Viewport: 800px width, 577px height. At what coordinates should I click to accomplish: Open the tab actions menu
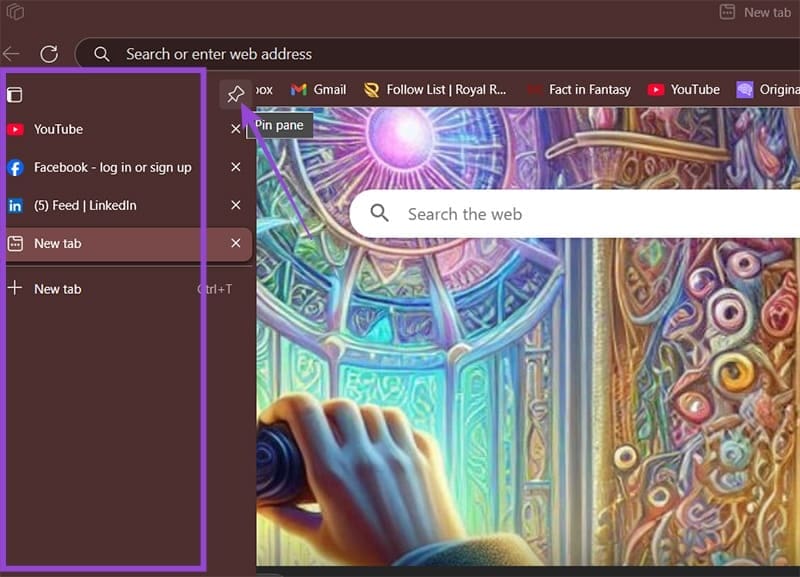pyautogui.click(x=14, y=93)
